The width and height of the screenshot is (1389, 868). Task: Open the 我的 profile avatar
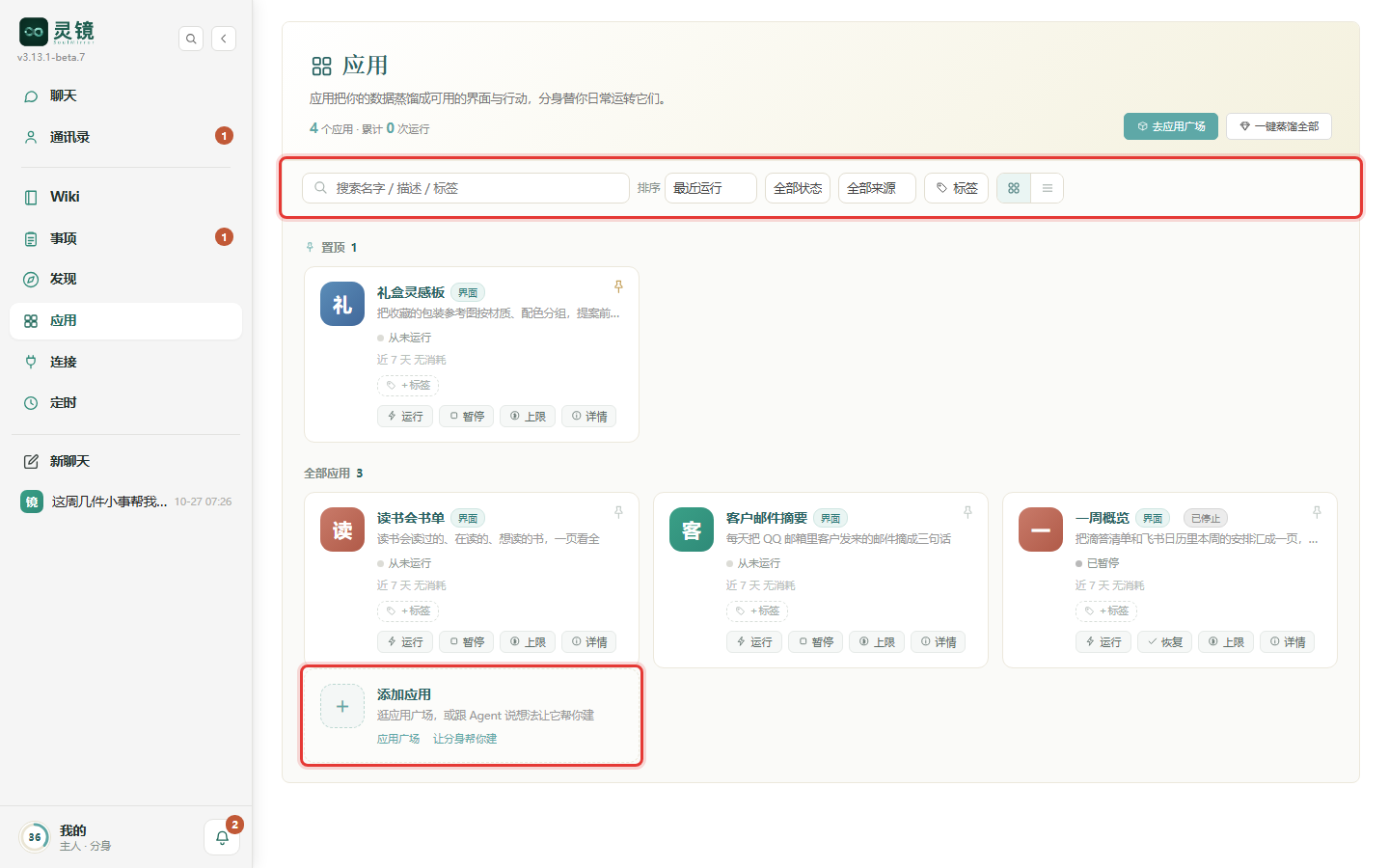(x=35, y=837)
